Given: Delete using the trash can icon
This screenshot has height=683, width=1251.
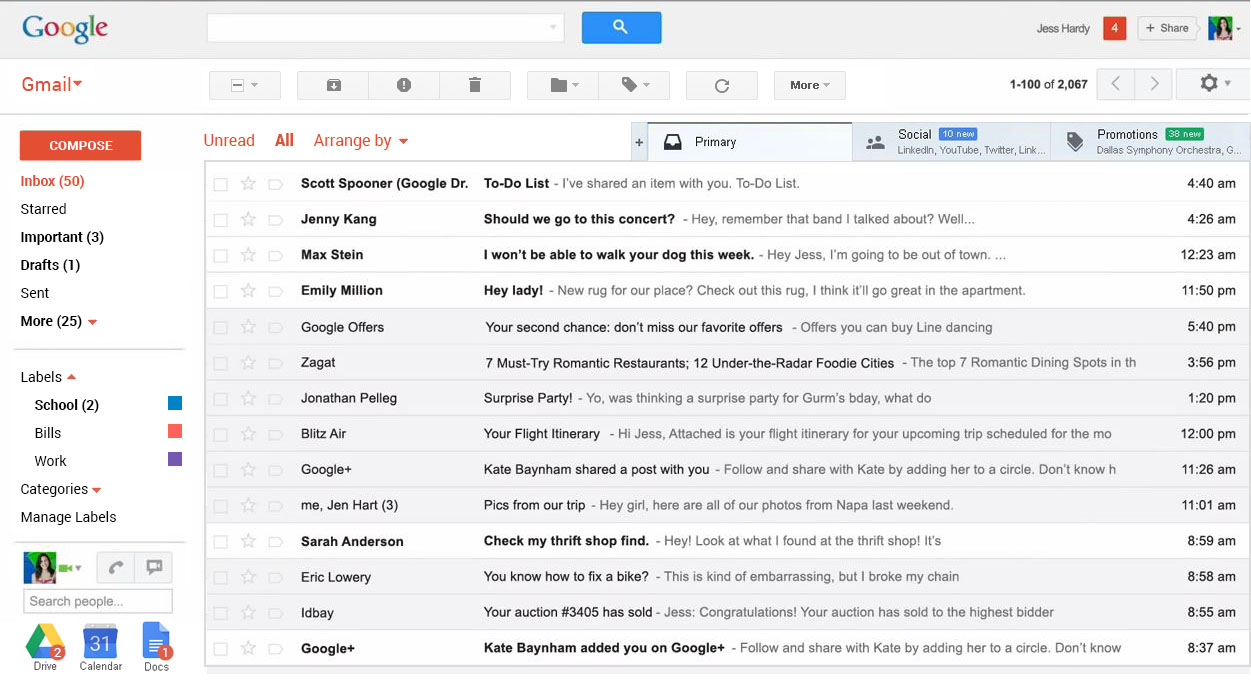Looking at the screenshot, I should (x=475, y=85).
